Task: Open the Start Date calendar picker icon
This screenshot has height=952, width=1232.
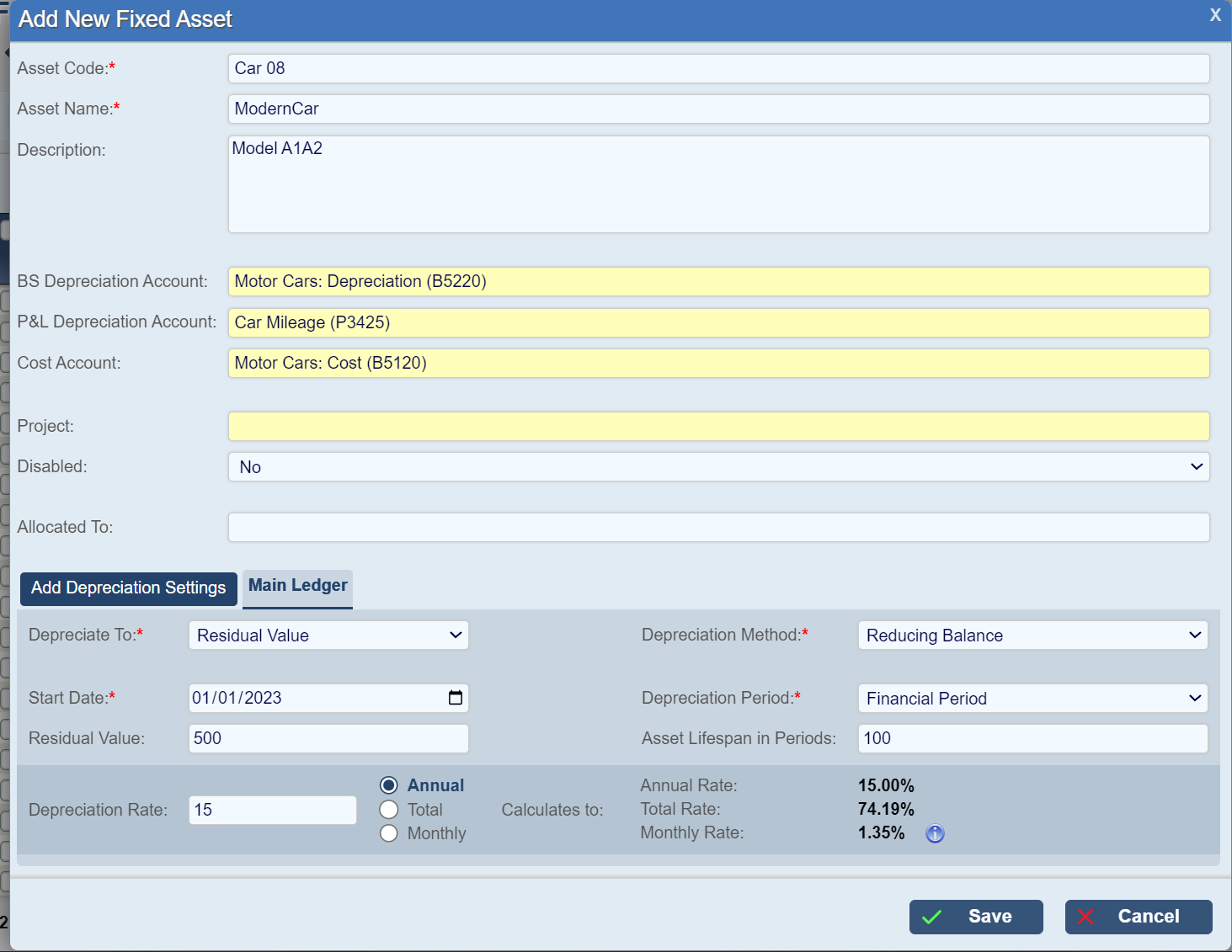Action: click(456, 698)
